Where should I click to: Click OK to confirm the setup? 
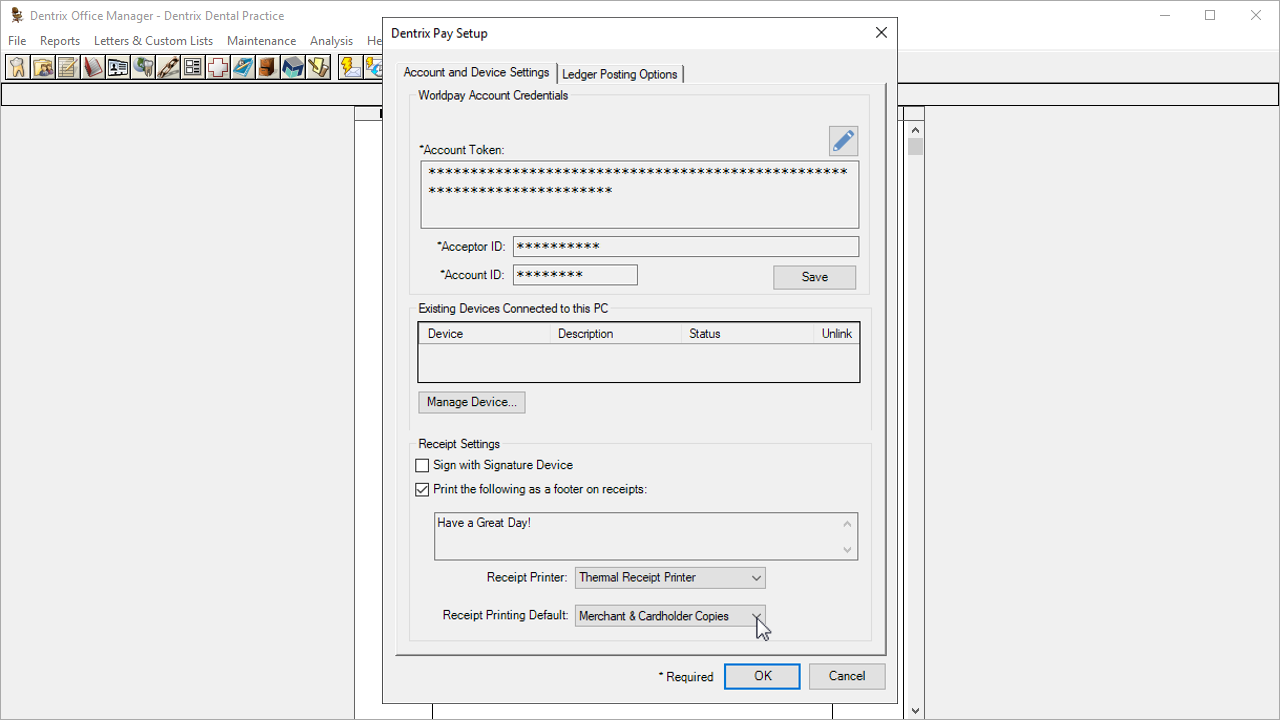[x=762, y=676]
